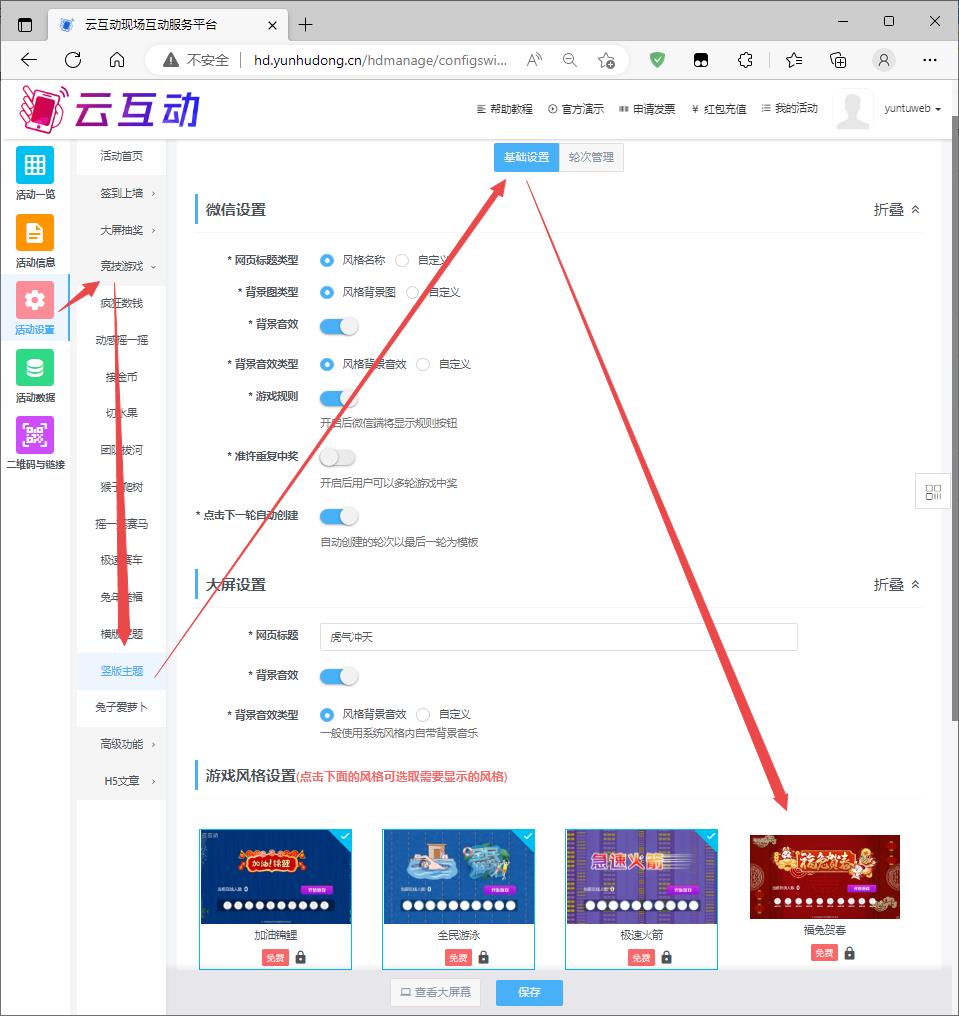Click the 保存 button
This screenshot has width=959, height=1016.
529,992
